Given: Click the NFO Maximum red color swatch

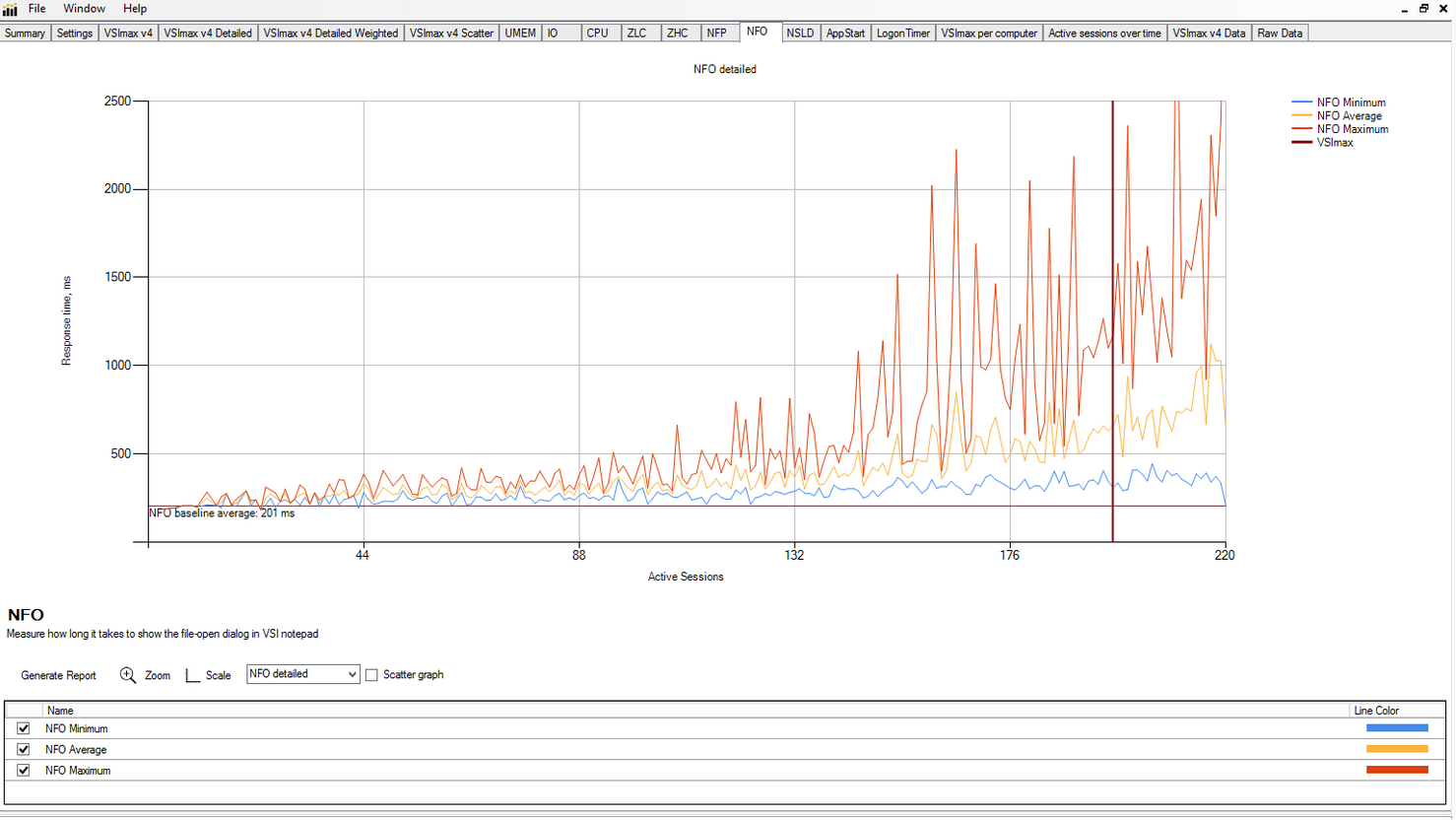Looking at the screenshot, I should (1397, 770).
